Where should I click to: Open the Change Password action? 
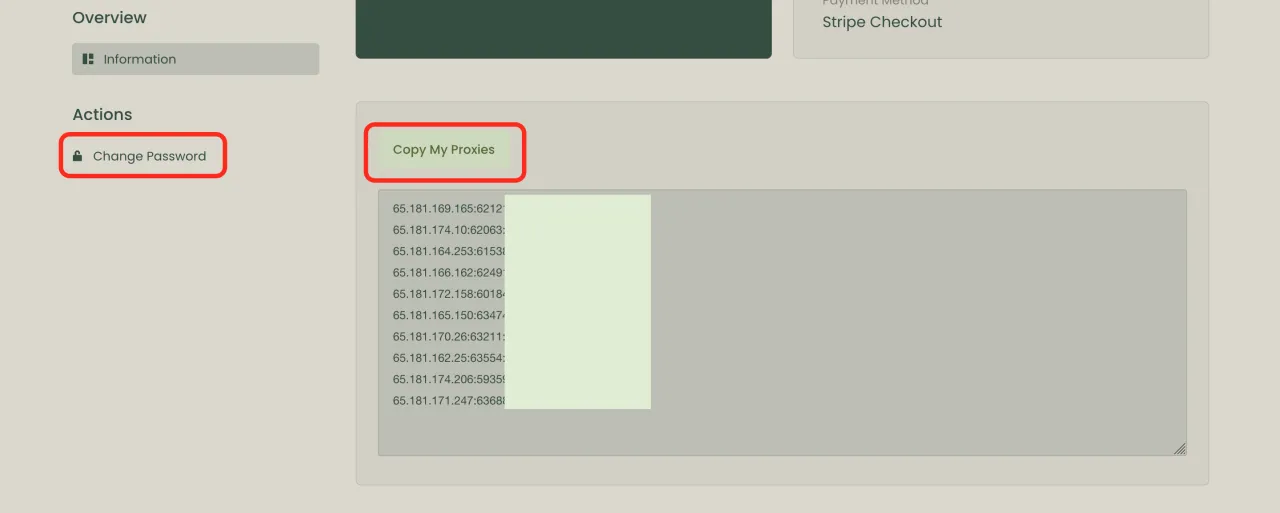tap(149, 156)
